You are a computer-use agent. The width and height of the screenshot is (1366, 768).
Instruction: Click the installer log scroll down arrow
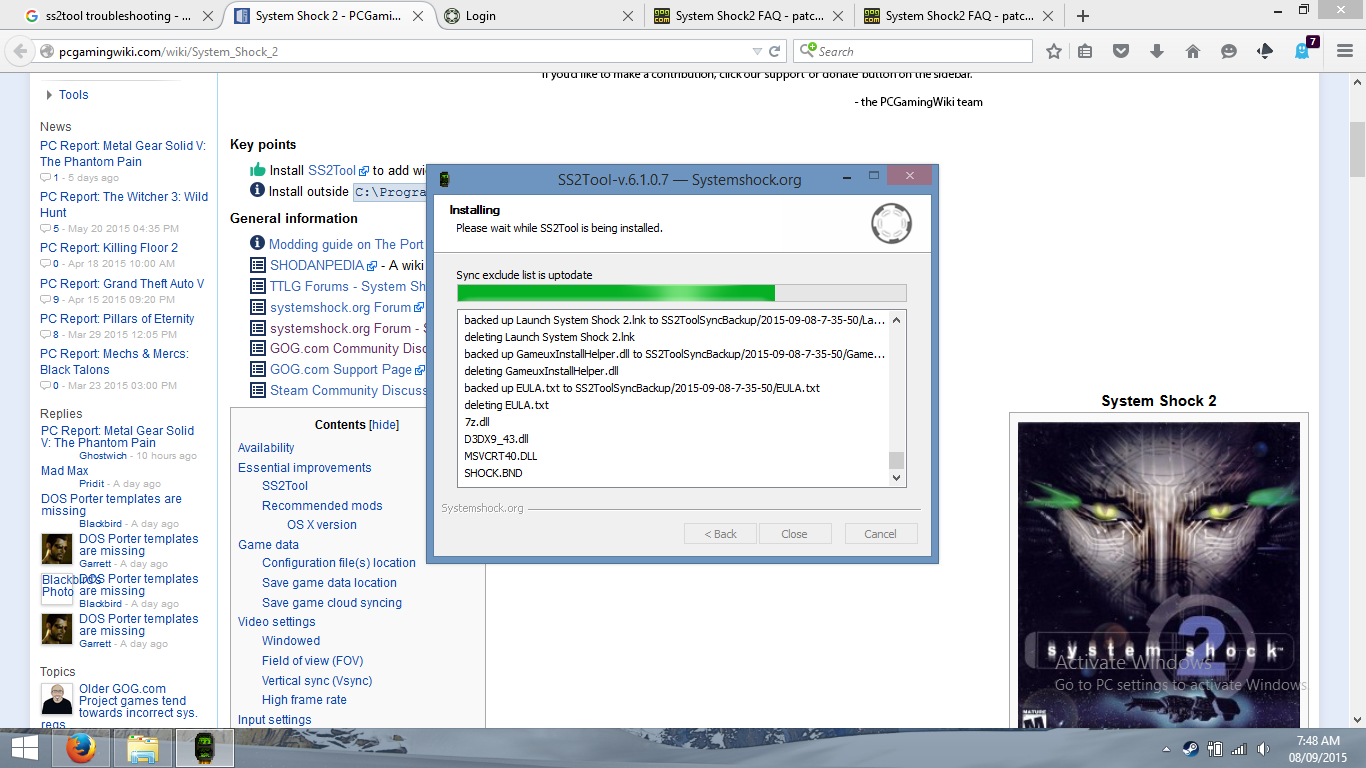click(897, 478)
